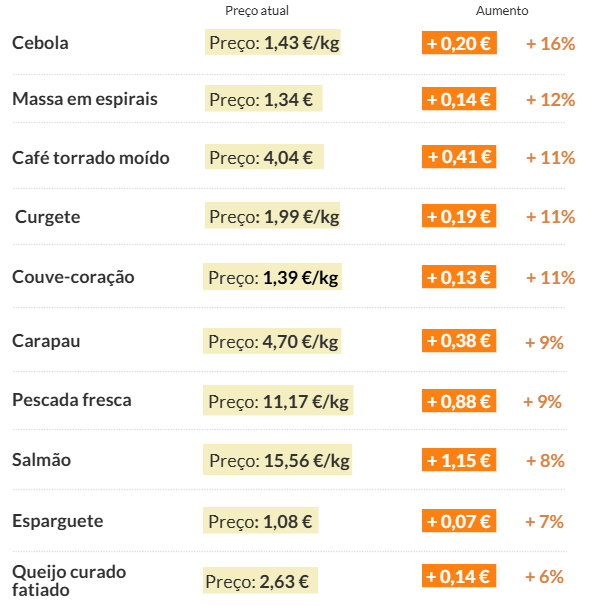597x606 pixels.
Task: Select the Café torrado moído label
Action: tap(91, 158)
